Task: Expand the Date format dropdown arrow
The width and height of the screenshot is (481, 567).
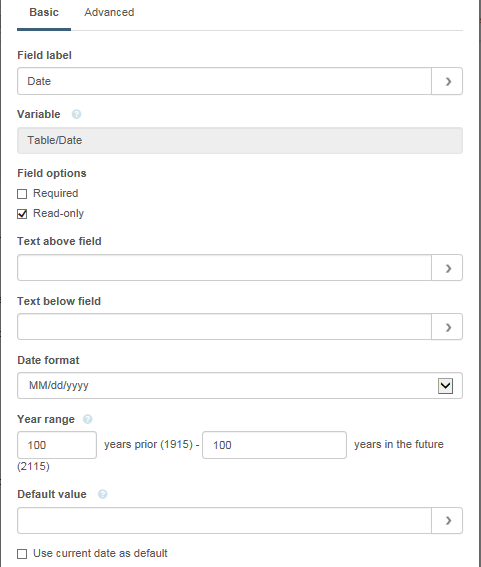Action: (446, 386)
